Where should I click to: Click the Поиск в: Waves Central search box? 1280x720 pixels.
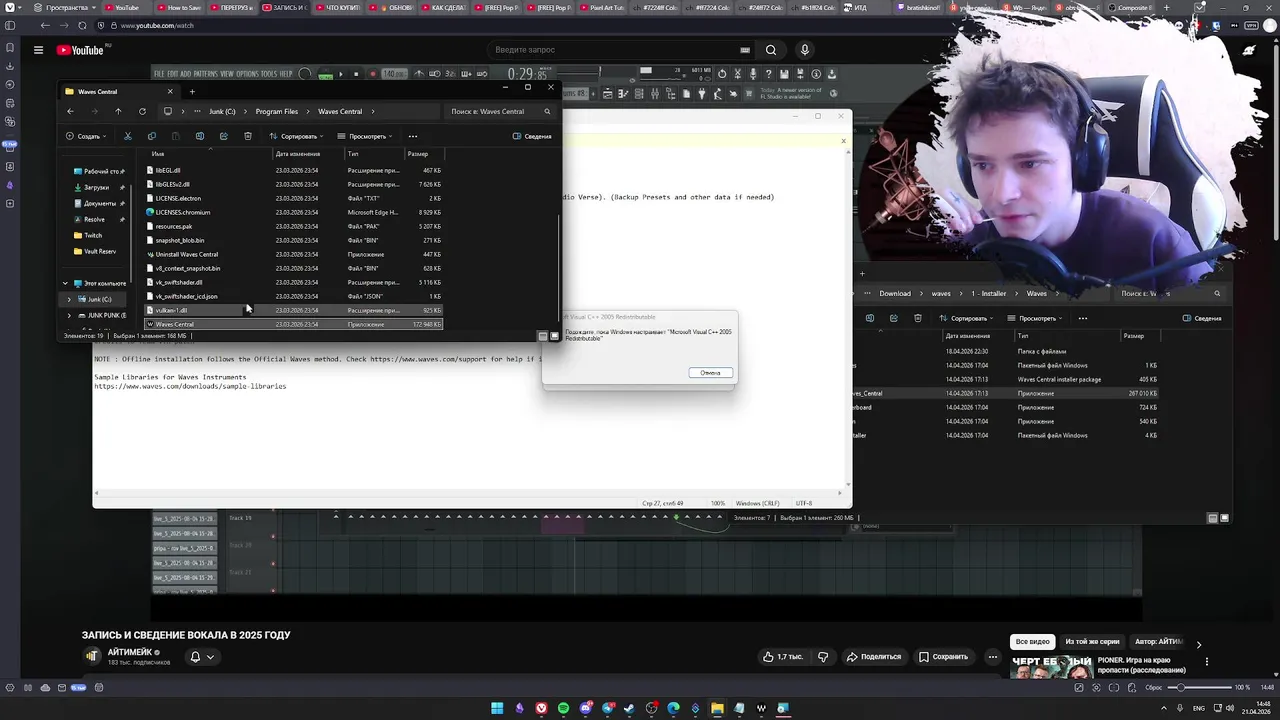499,111
